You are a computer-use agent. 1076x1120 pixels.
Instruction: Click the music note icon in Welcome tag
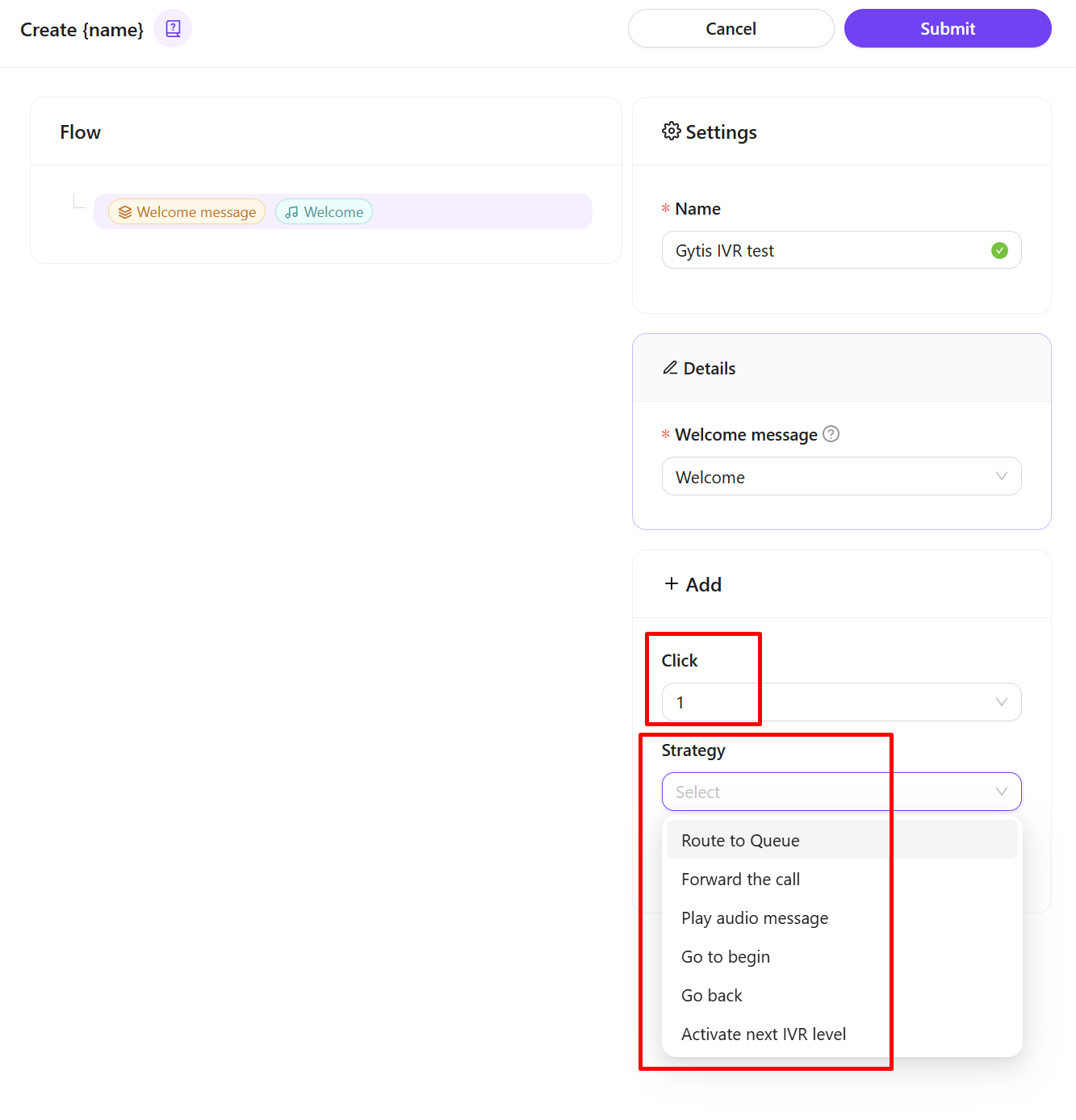click(x=291, y=212)
